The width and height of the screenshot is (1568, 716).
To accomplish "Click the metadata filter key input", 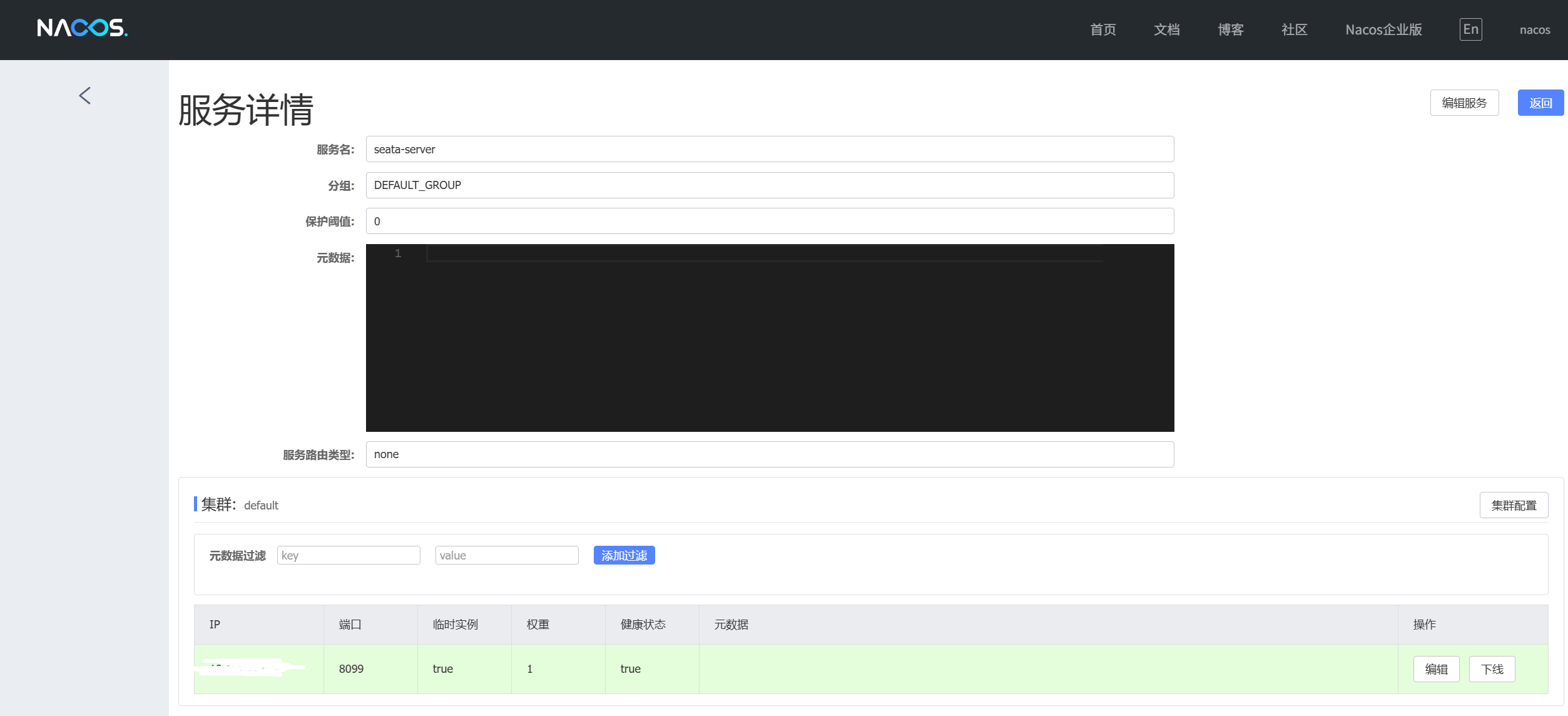I will click(349, 555).
